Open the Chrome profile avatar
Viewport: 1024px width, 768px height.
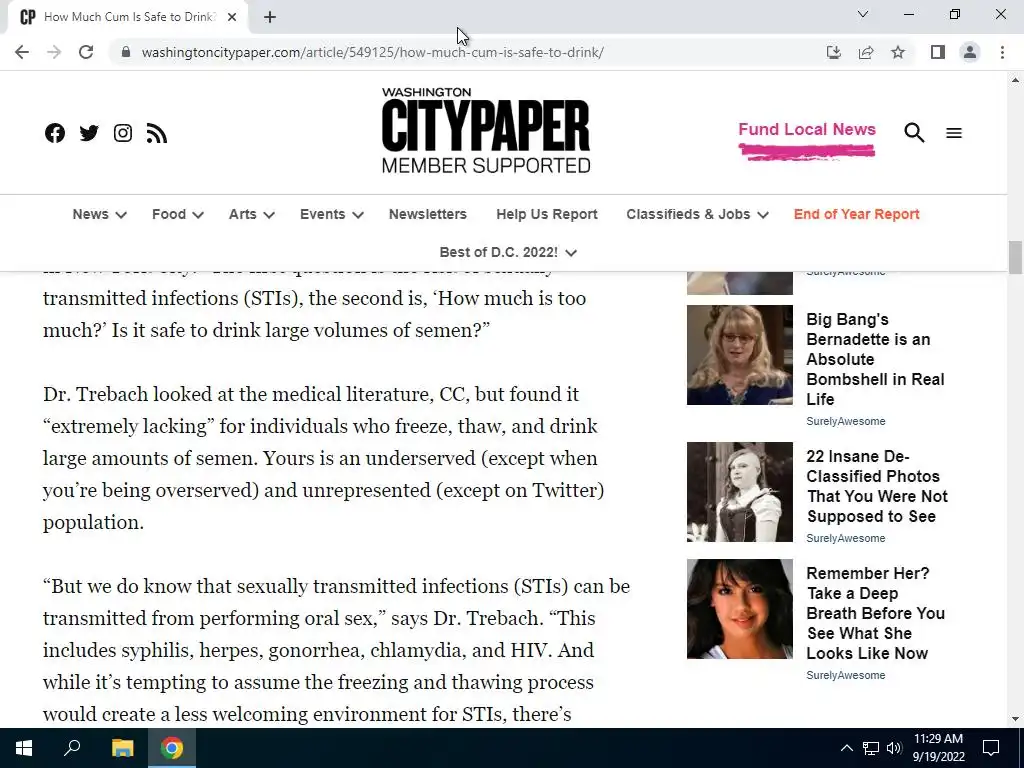pos(970,52)
